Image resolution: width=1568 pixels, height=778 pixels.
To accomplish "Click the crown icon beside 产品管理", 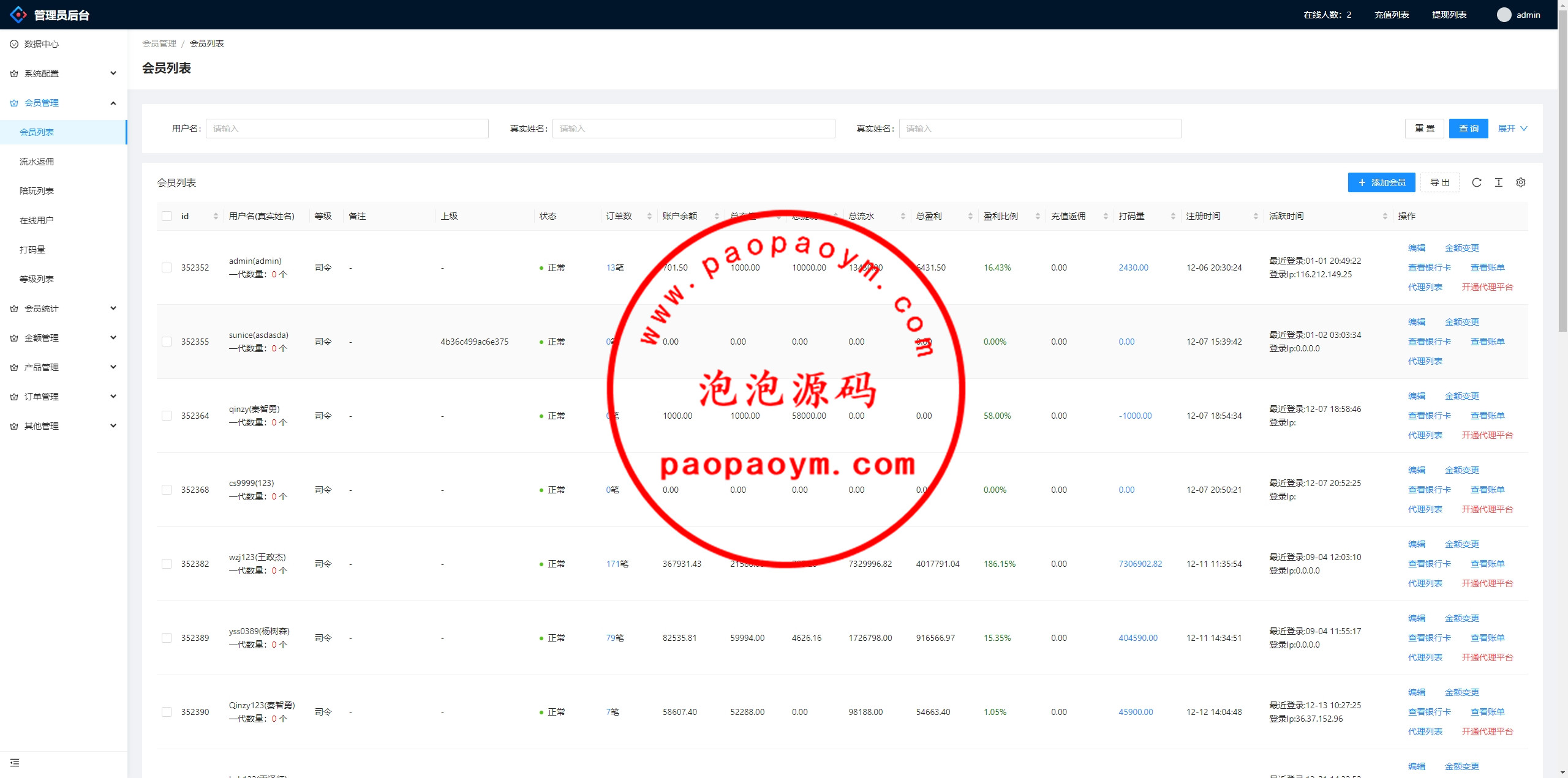I will click(x=14, y=367).
